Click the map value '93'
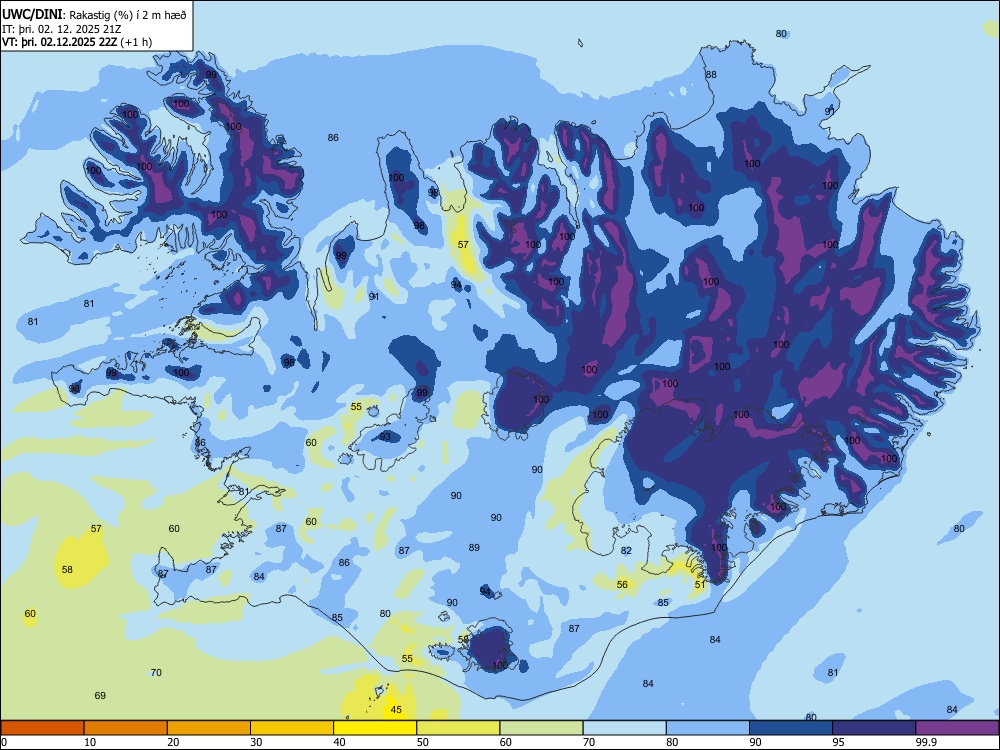Screen dimensions: 1000x750 (385, 436)
